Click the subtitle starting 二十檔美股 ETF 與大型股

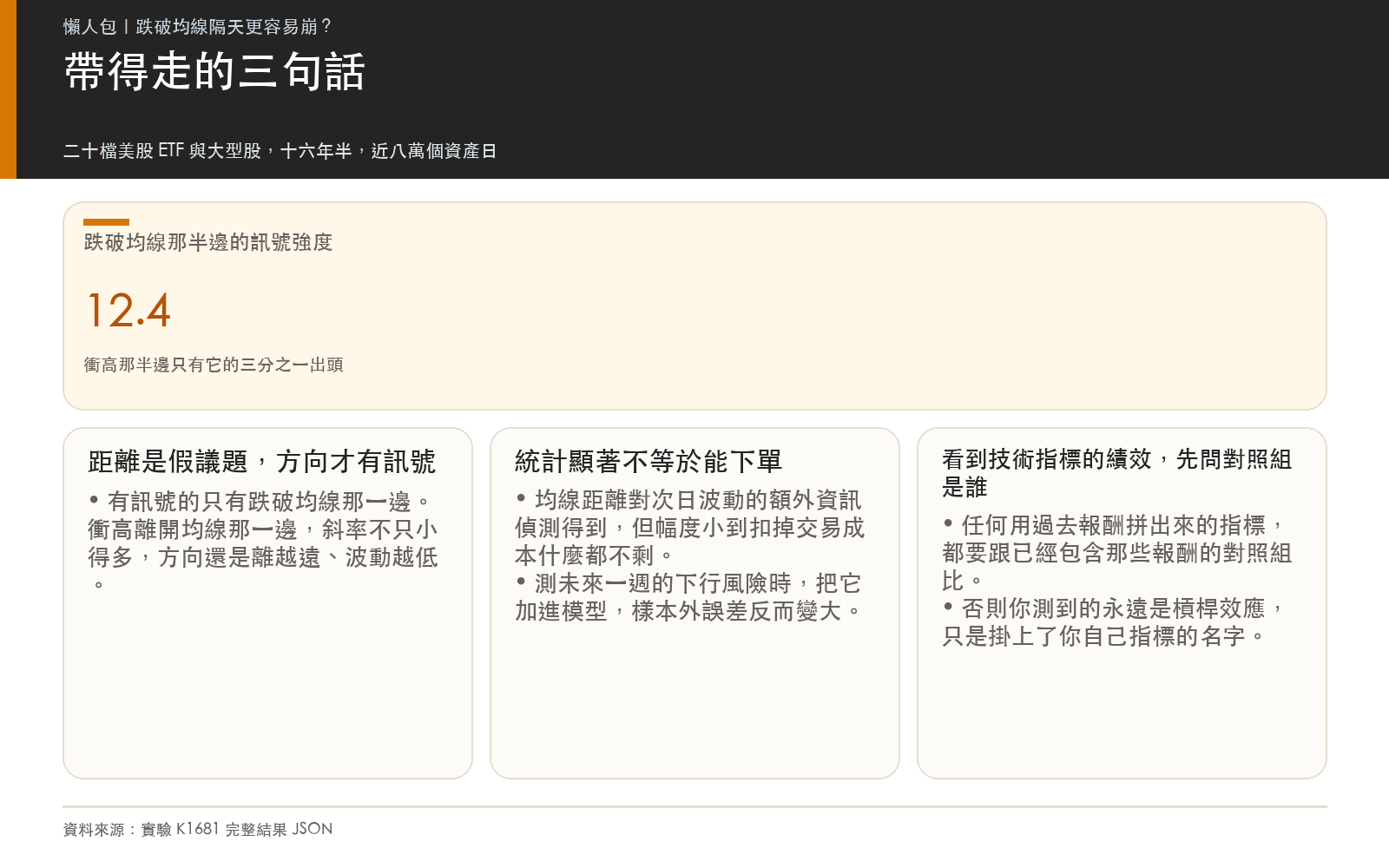click(280, 151)
